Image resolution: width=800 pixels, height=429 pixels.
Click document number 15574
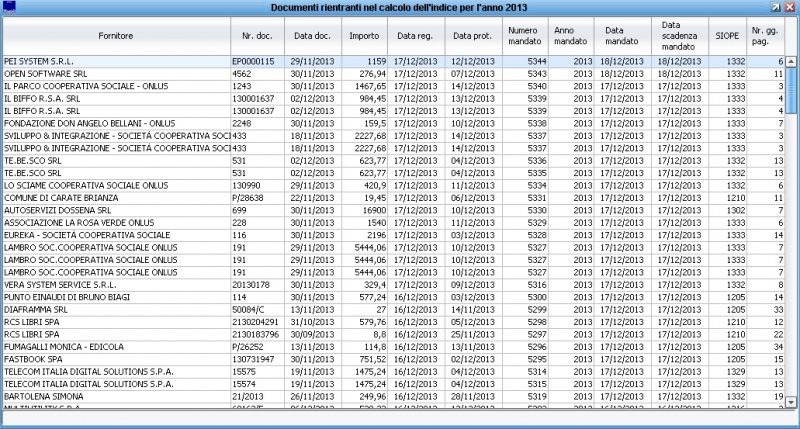pos(244,384)
